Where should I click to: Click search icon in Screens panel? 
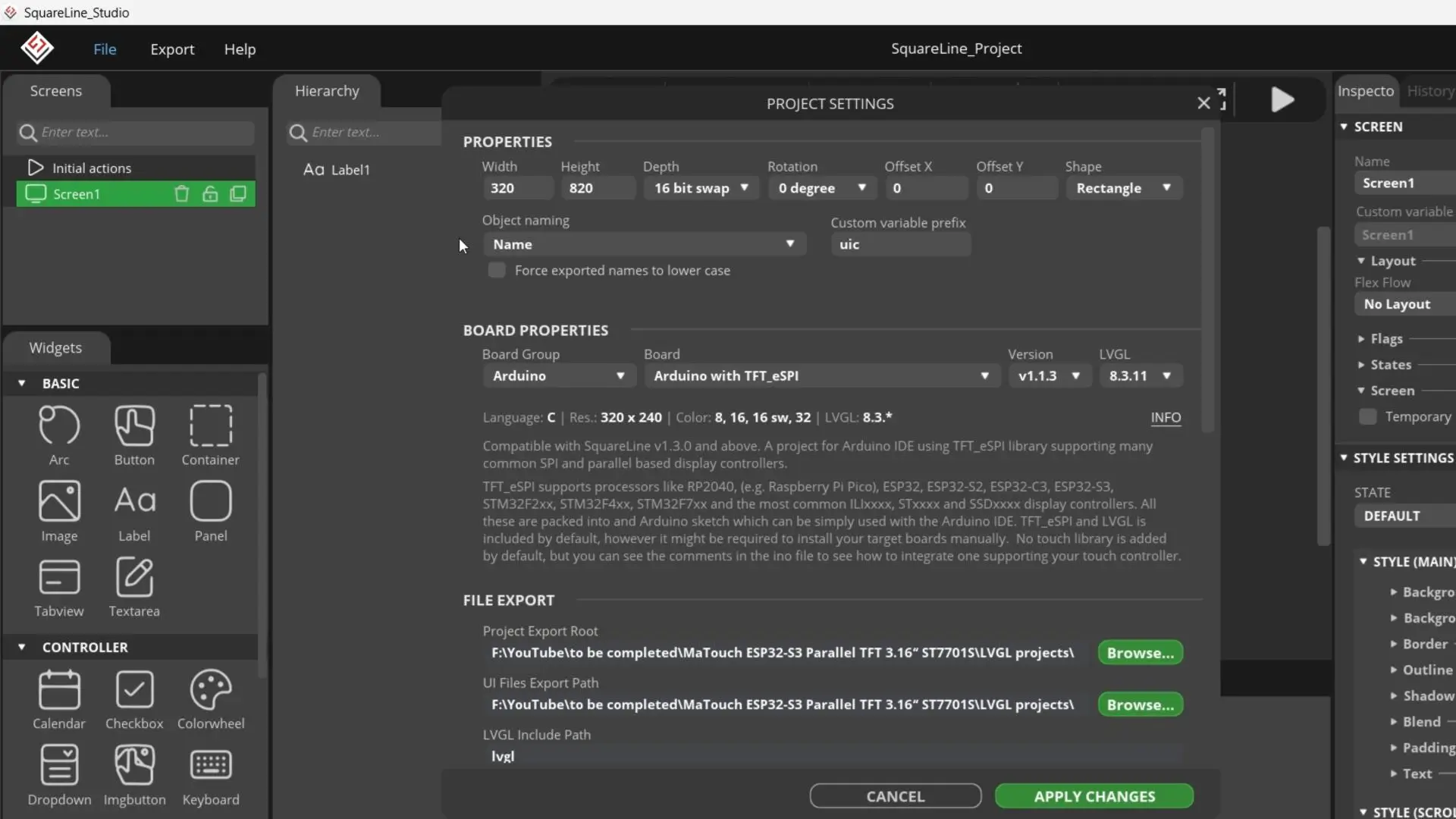28,133
